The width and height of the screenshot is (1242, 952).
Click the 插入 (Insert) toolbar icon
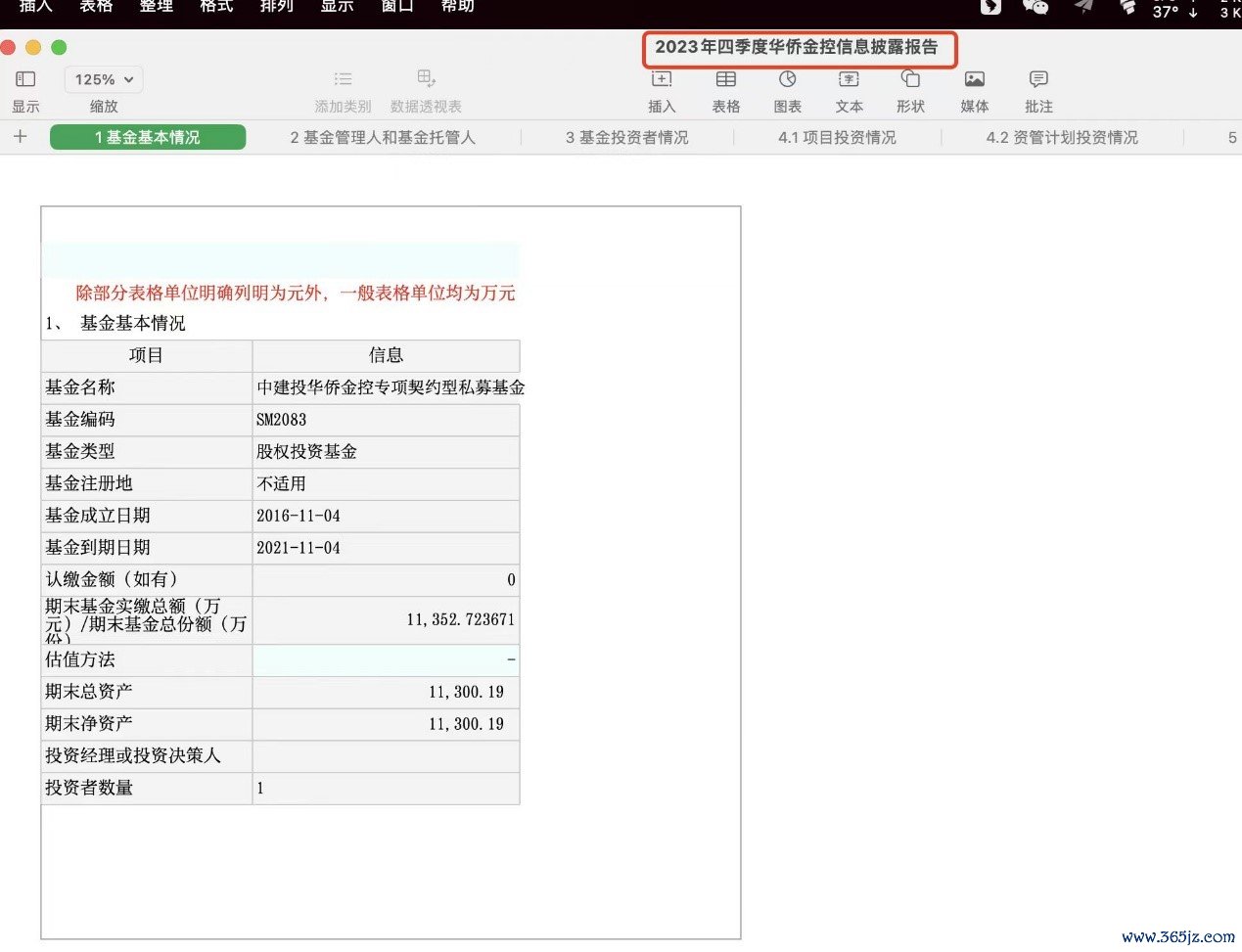(662, 79)
